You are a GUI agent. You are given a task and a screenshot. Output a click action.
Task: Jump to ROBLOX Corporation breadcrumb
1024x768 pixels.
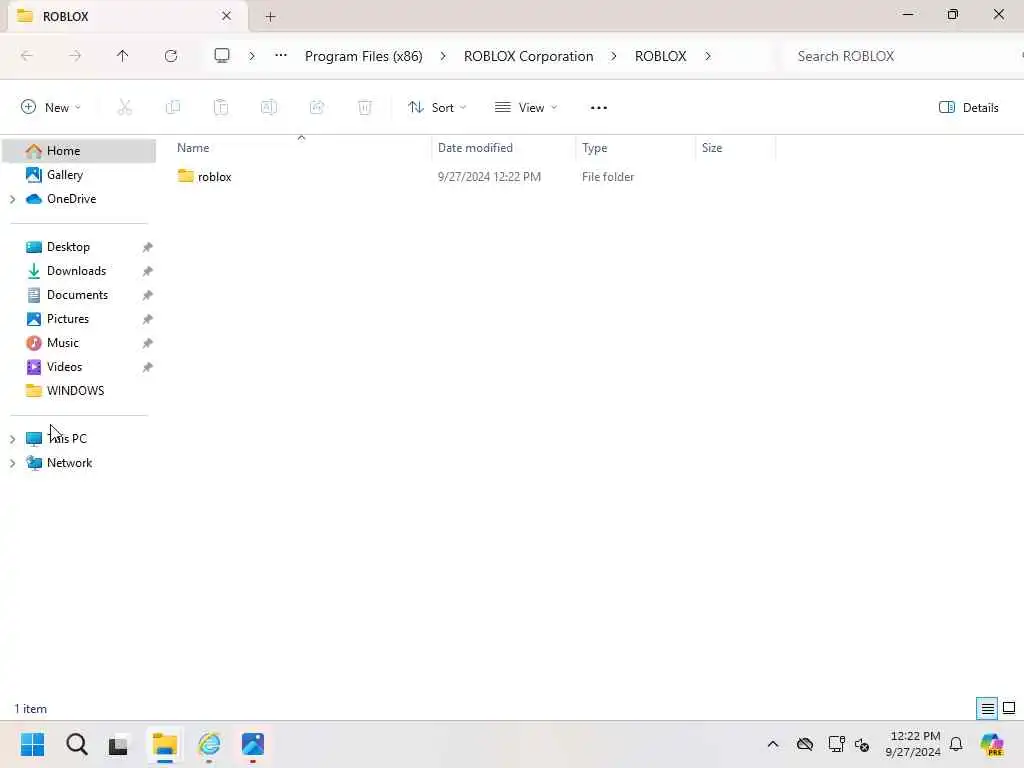(528, 56)
